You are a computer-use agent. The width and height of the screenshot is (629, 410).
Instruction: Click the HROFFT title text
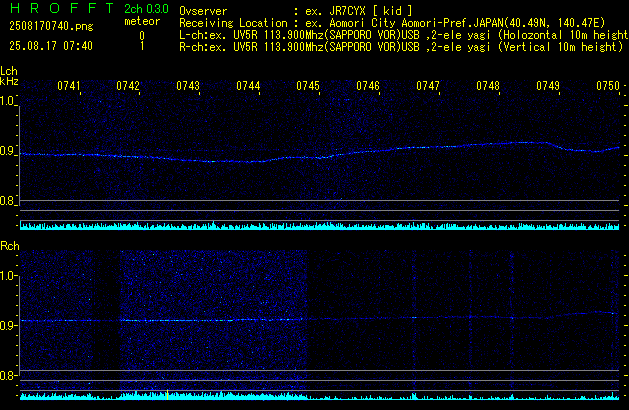(62, 8)
